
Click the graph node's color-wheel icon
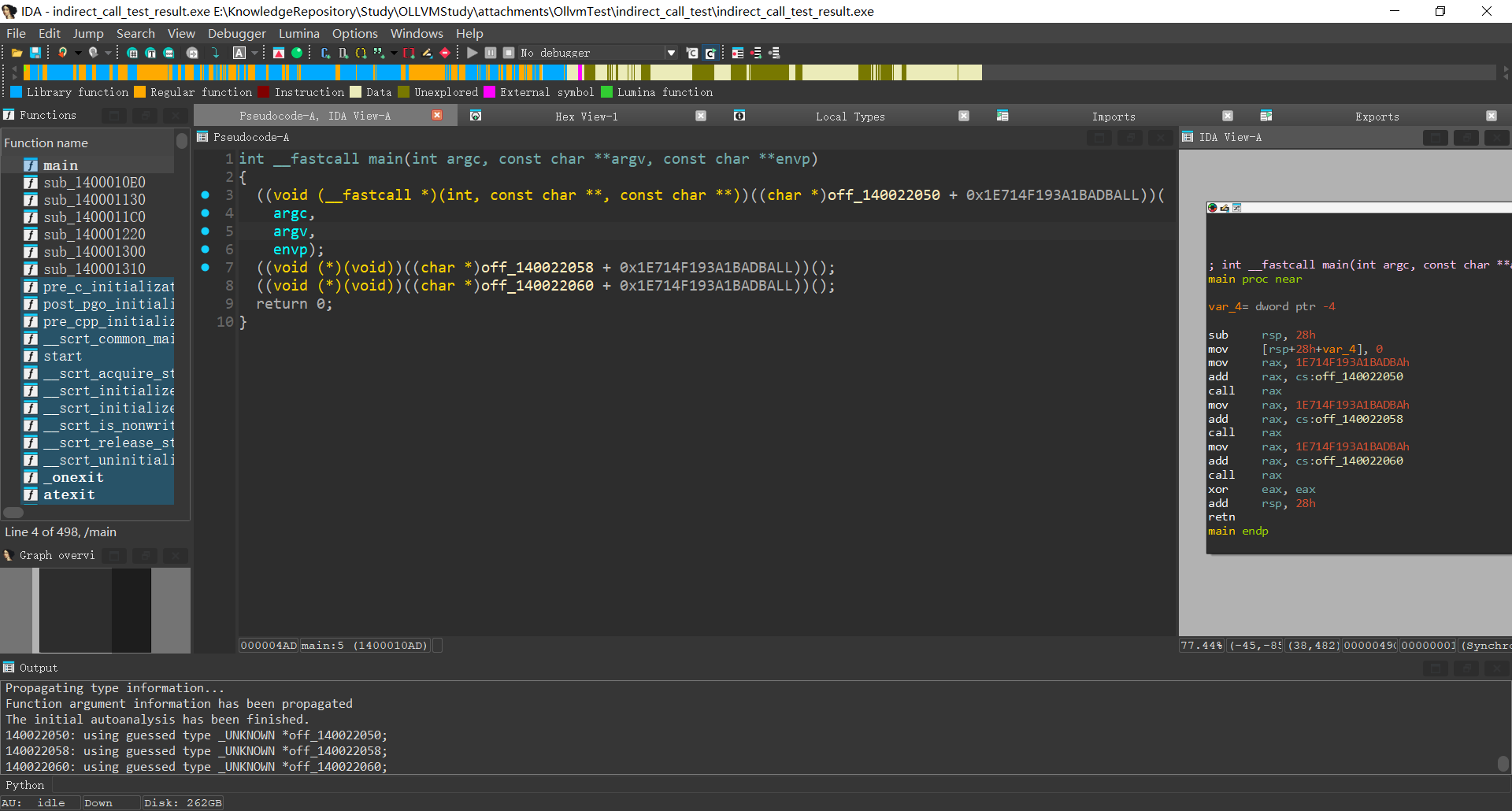(x=1213, y=208)
